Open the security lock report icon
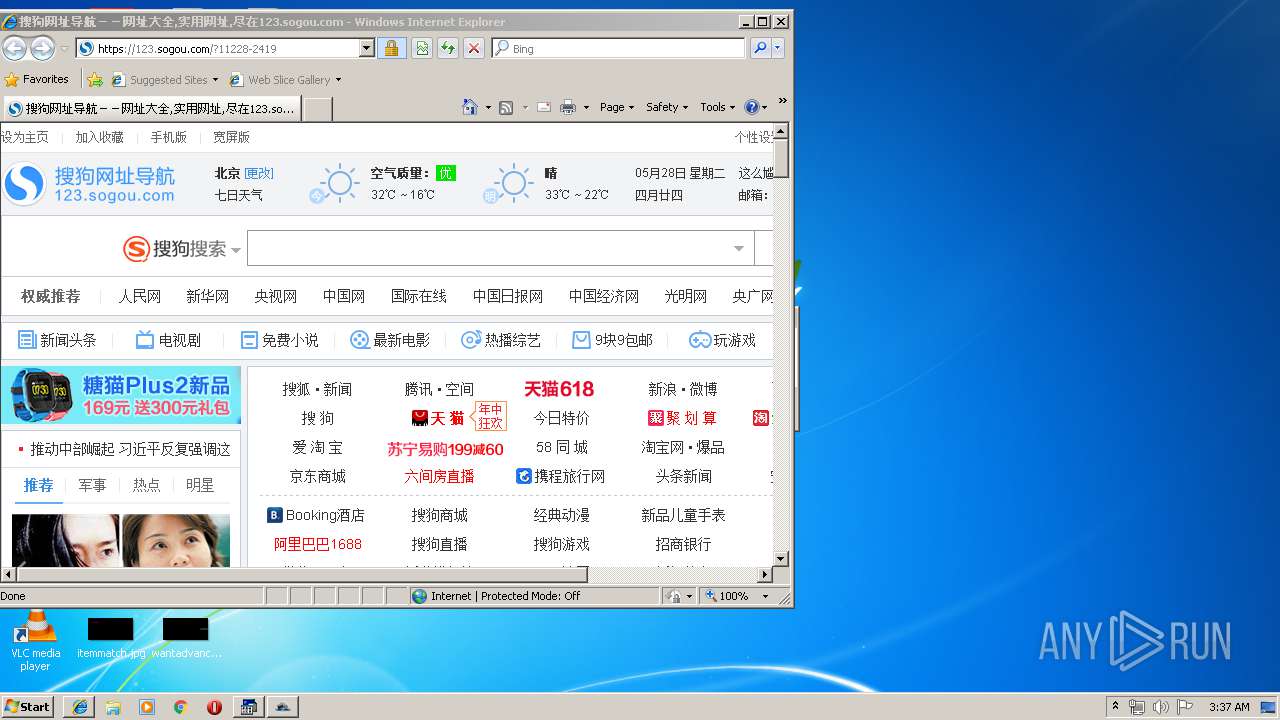 (391, 48)
